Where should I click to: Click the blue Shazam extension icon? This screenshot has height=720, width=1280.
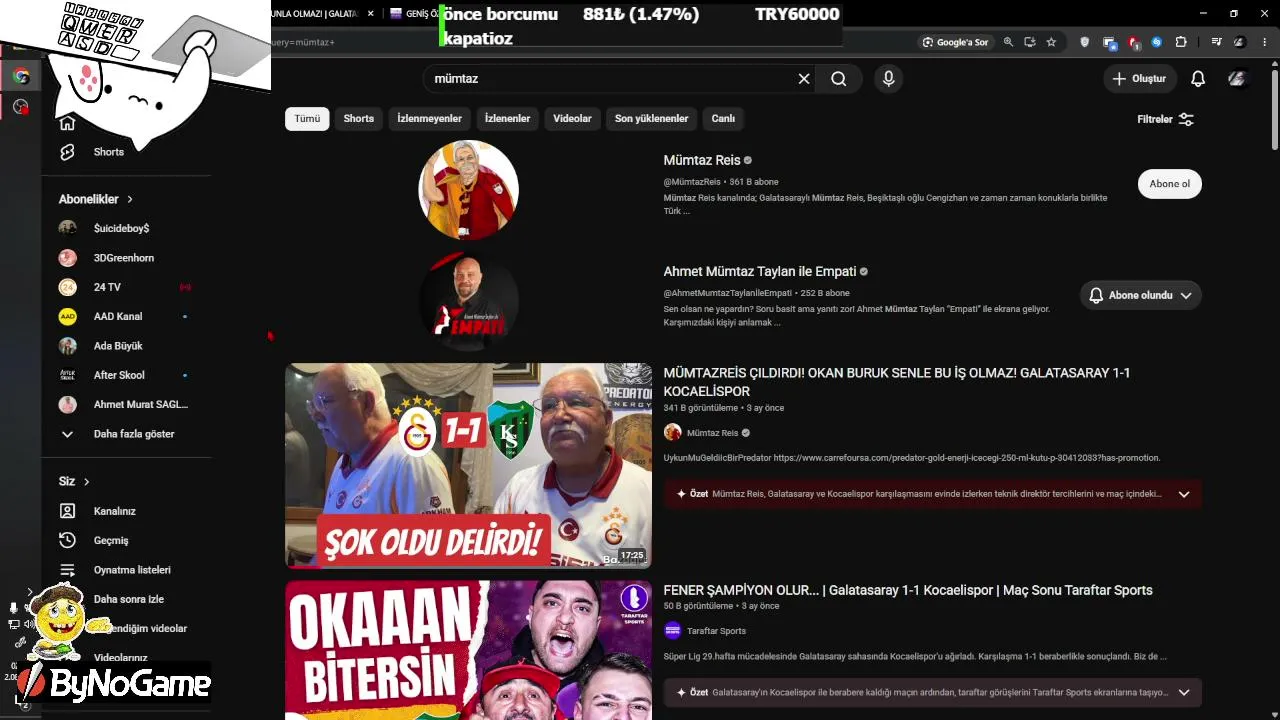[x=1157, y=42]
